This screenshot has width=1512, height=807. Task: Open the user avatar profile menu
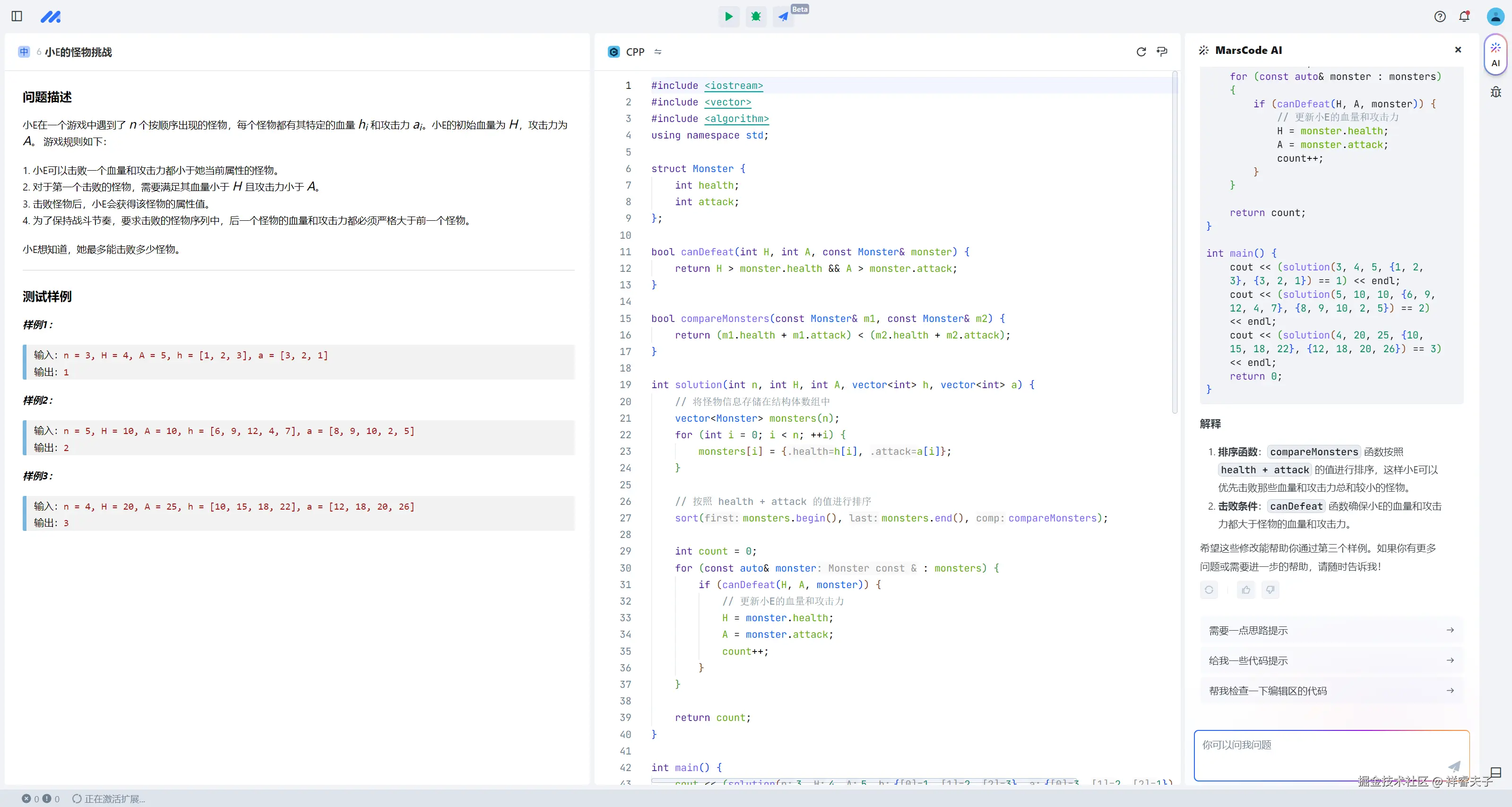(x=1495, y=17)
